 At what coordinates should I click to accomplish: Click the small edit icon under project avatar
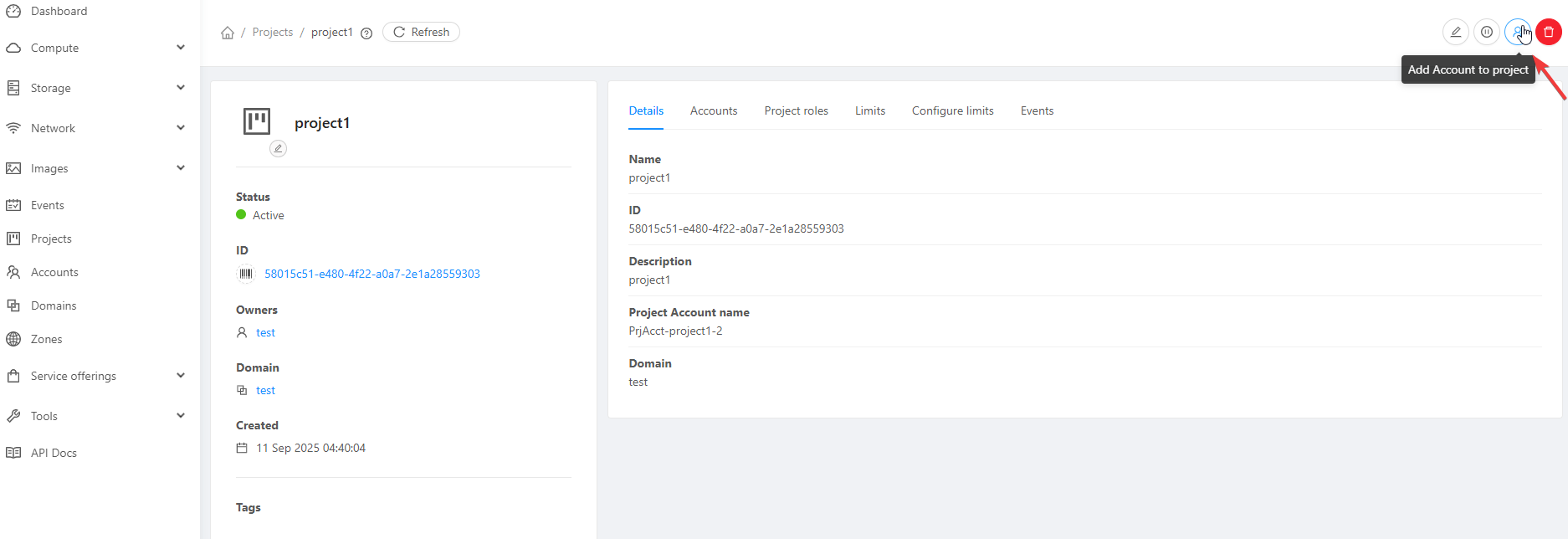tap(278, 148)
